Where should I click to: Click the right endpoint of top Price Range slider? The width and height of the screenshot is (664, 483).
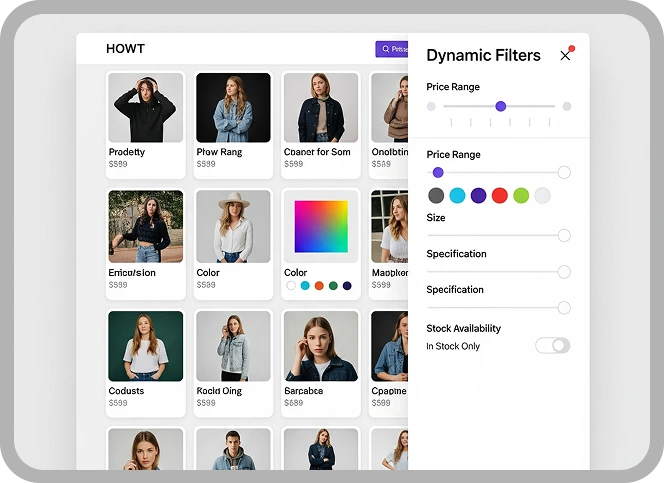[x=567, y=106]
